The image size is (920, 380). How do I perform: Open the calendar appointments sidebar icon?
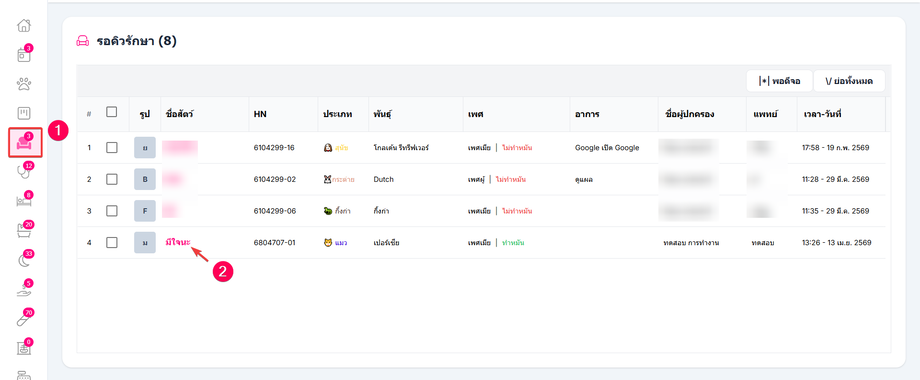pyautogui.click(x=23, y=55)
